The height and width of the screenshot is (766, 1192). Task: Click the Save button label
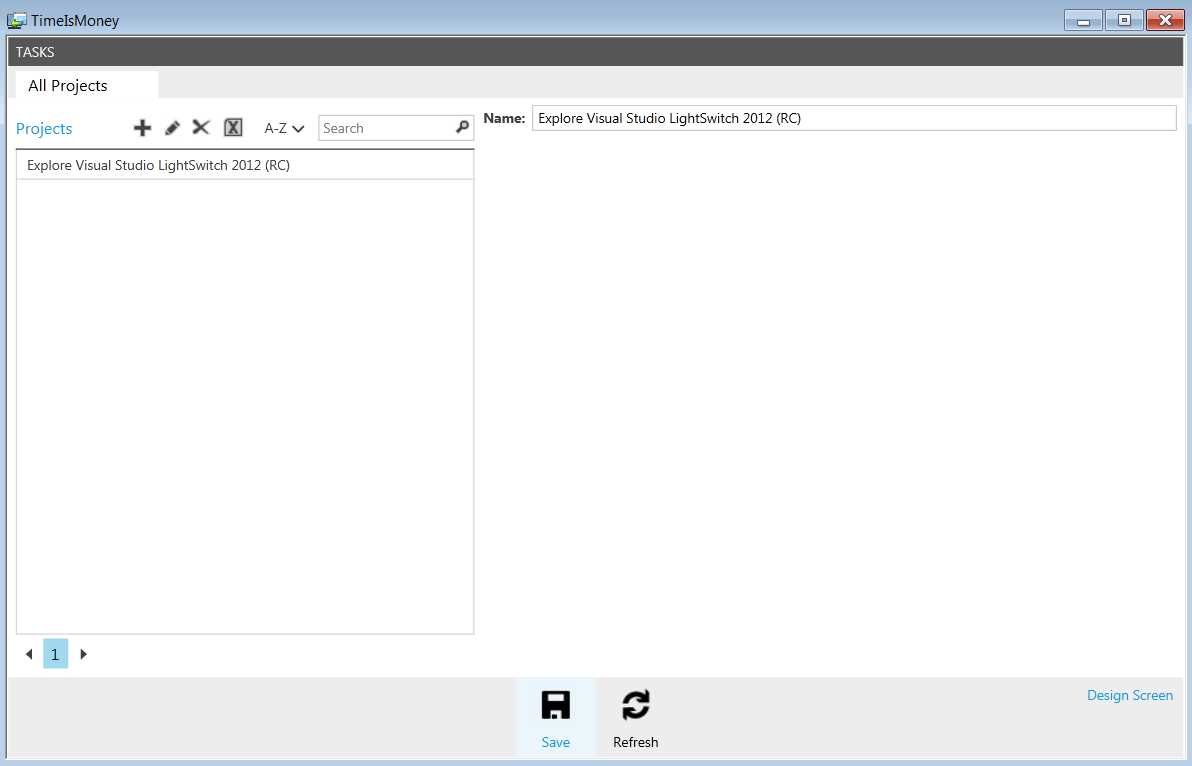coord(555,742)
